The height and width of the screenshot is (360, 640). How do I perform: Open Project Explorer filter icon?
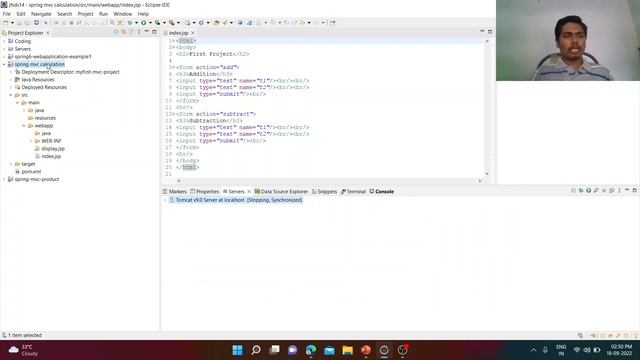click(131, 32)
